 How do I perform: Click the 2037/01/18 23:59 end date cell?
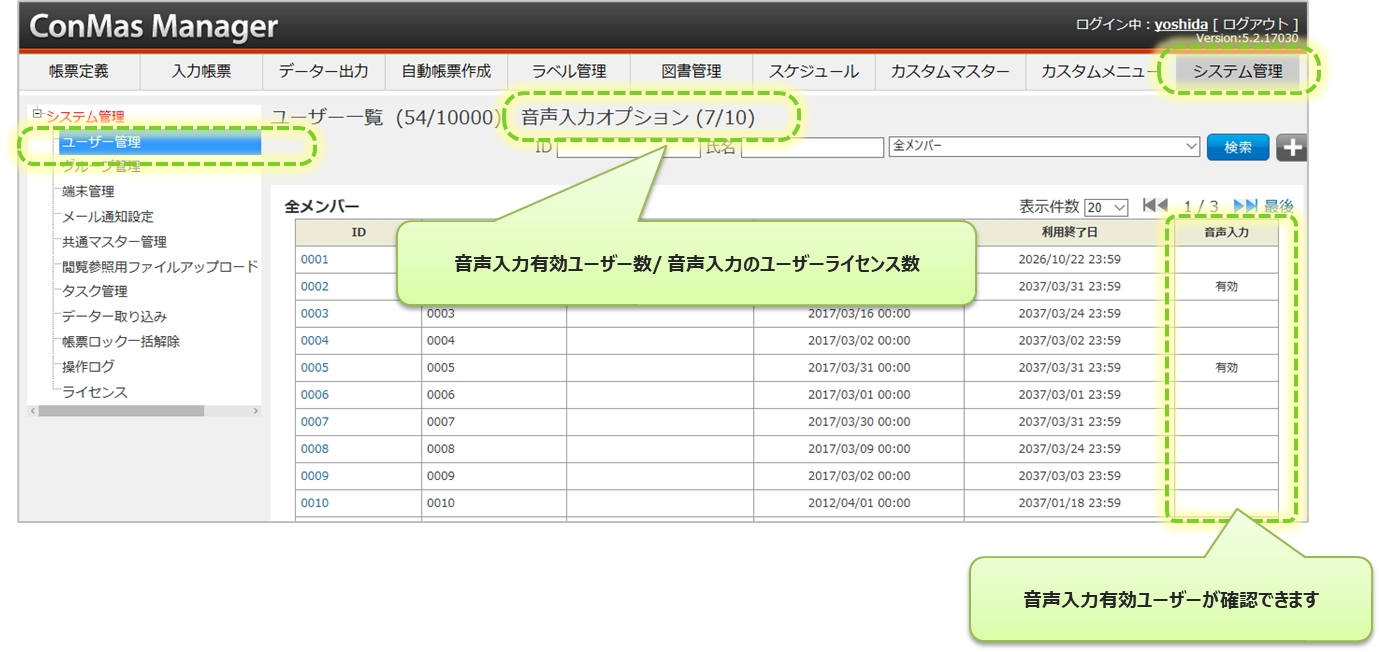tap(1069, 502)
